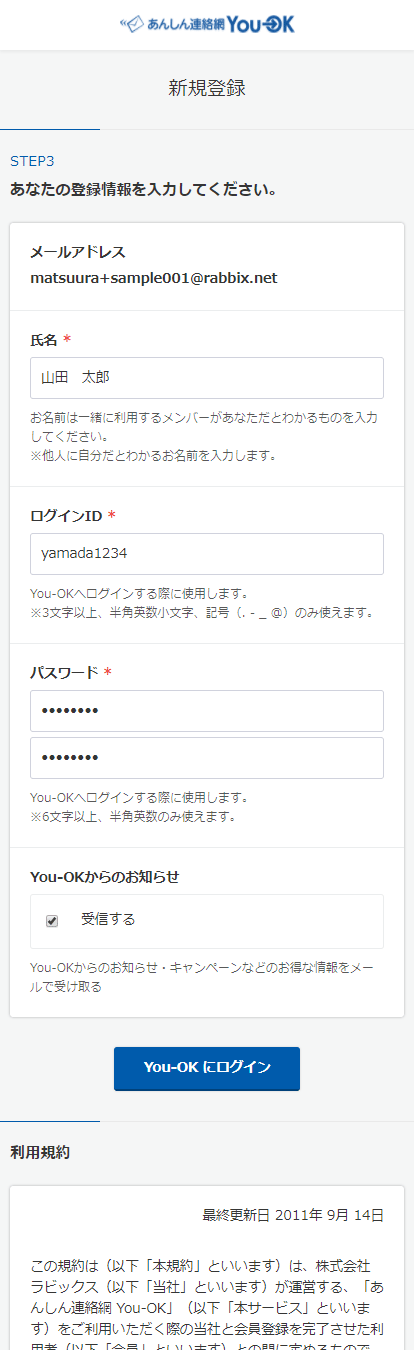This screenshot has width=414, height=1350.
Task: Click the メールアドレス label
Action: [x=78, y=252]
